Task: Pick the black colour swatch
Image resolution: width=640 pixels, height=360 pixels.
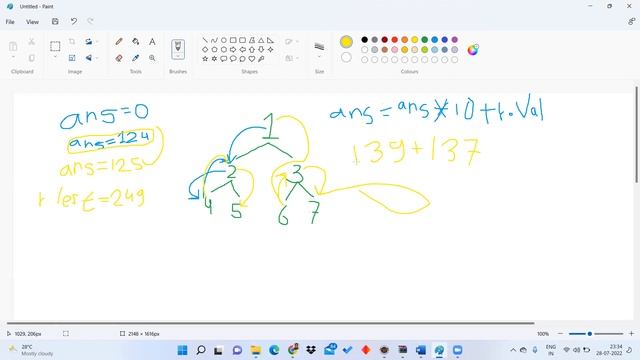Action: [364, 40]
